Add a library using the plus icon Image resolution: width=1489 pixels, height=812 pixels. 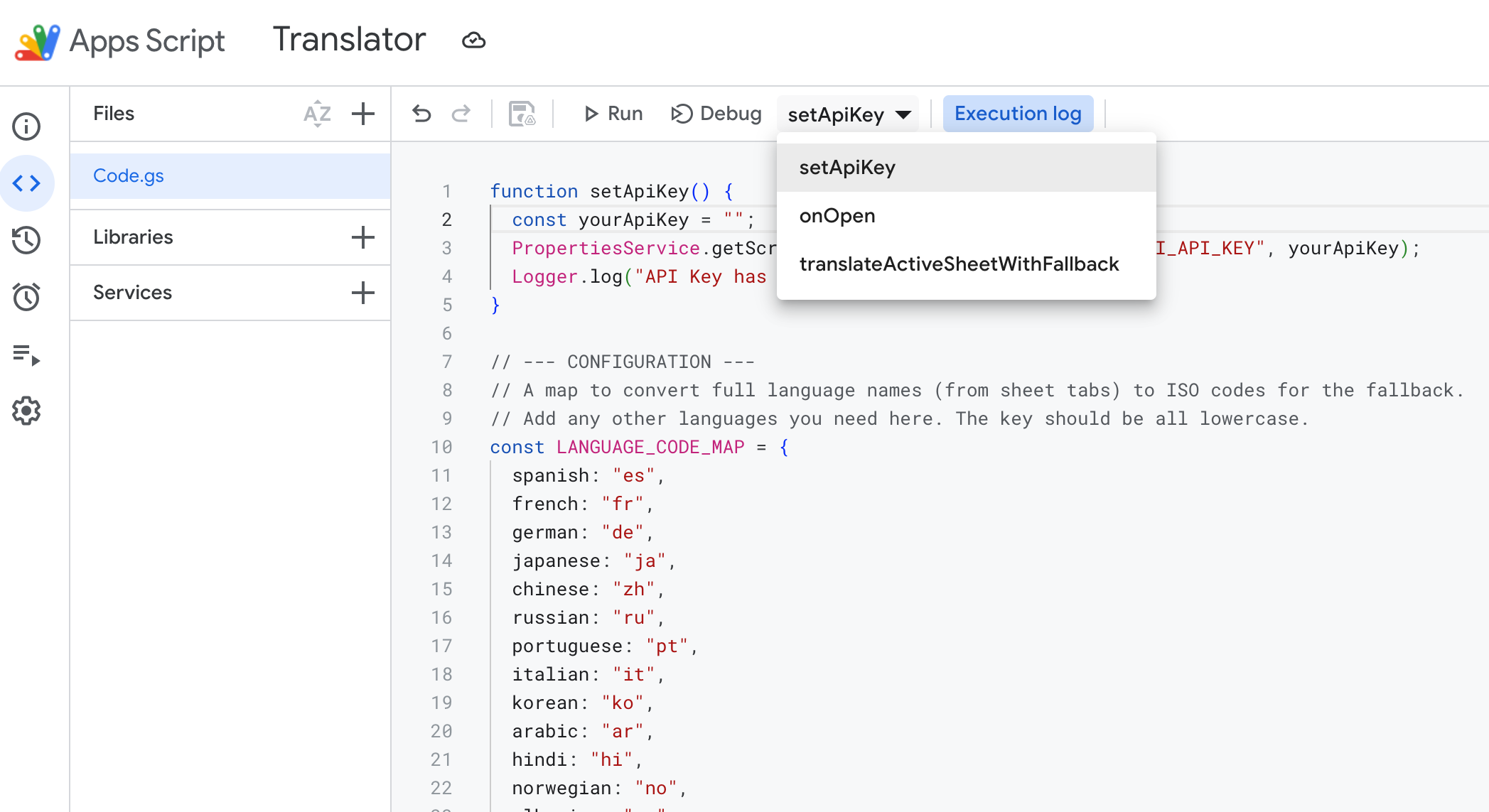[363, 237]
